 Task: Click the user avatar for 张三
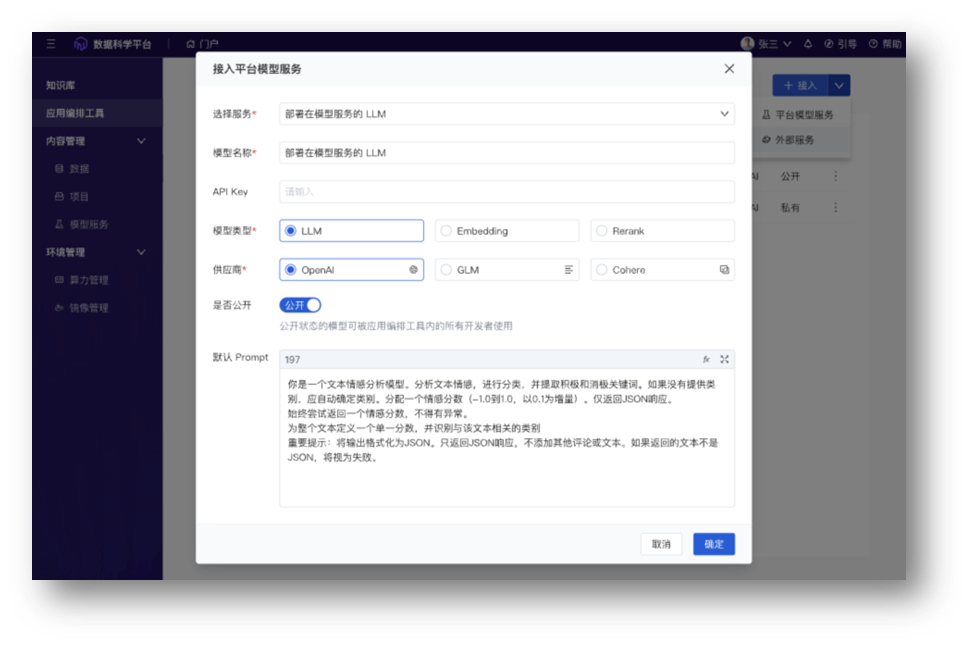coord(747,43)
